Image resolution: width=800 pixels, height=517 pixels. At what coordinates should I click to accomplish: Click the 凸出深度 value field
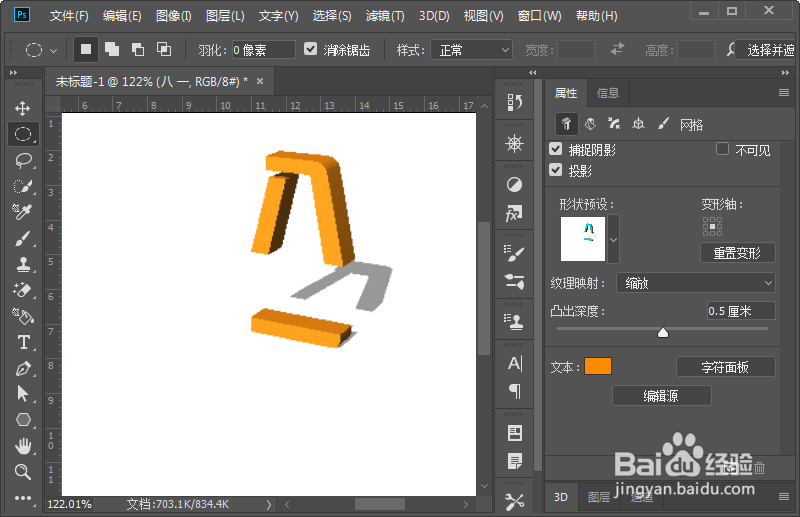(x=741, y=311)
